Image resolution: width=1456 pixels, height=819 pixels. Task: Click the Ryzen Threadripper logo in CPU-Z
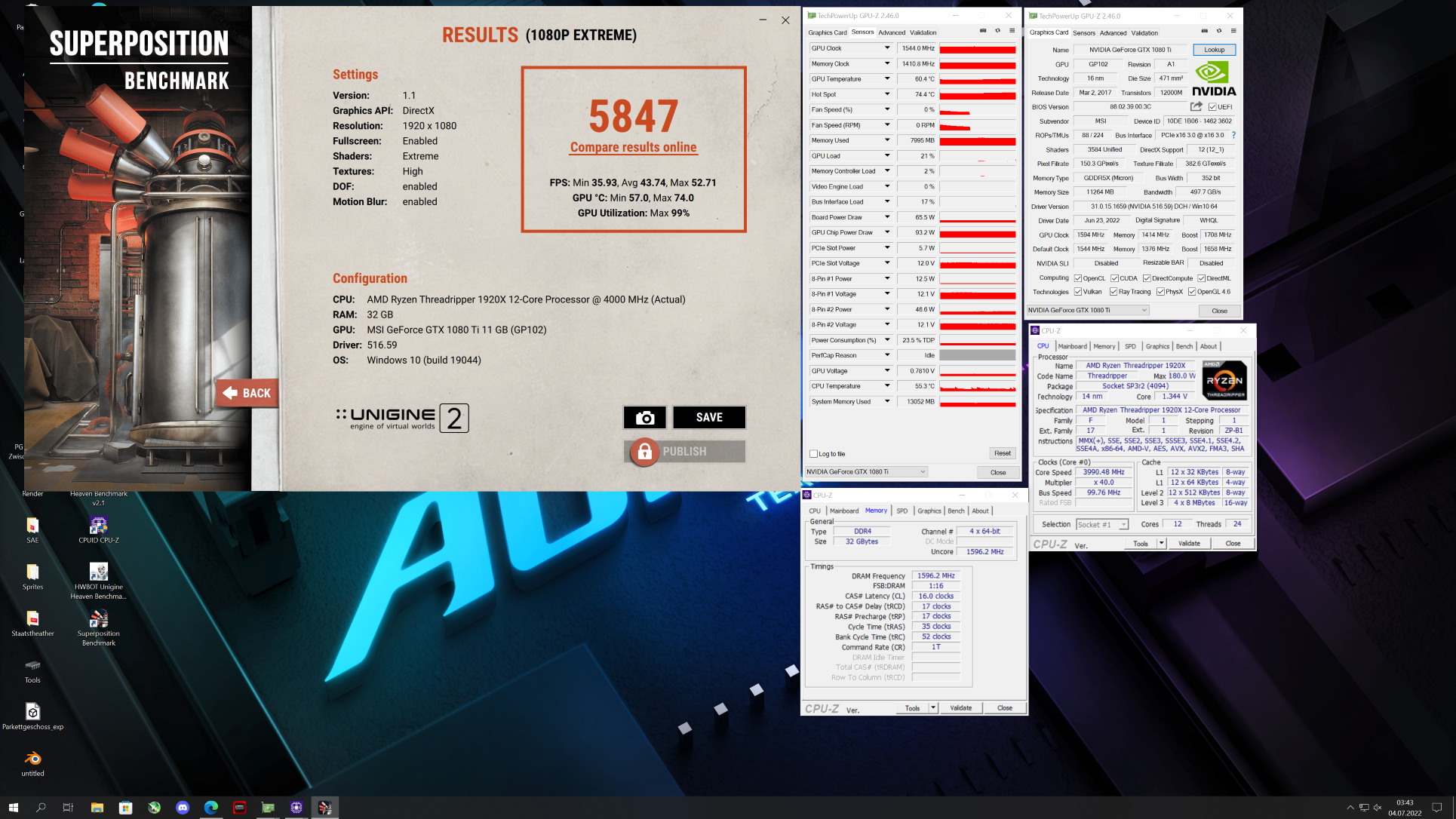point(1224,381)
